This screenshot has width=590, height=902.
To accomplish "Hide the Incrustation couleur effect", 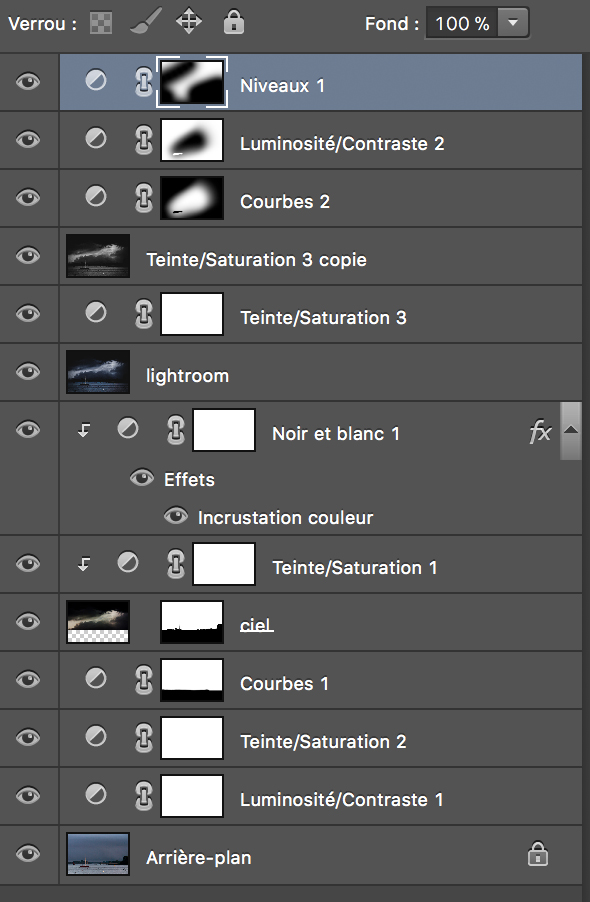I will 176,515.
